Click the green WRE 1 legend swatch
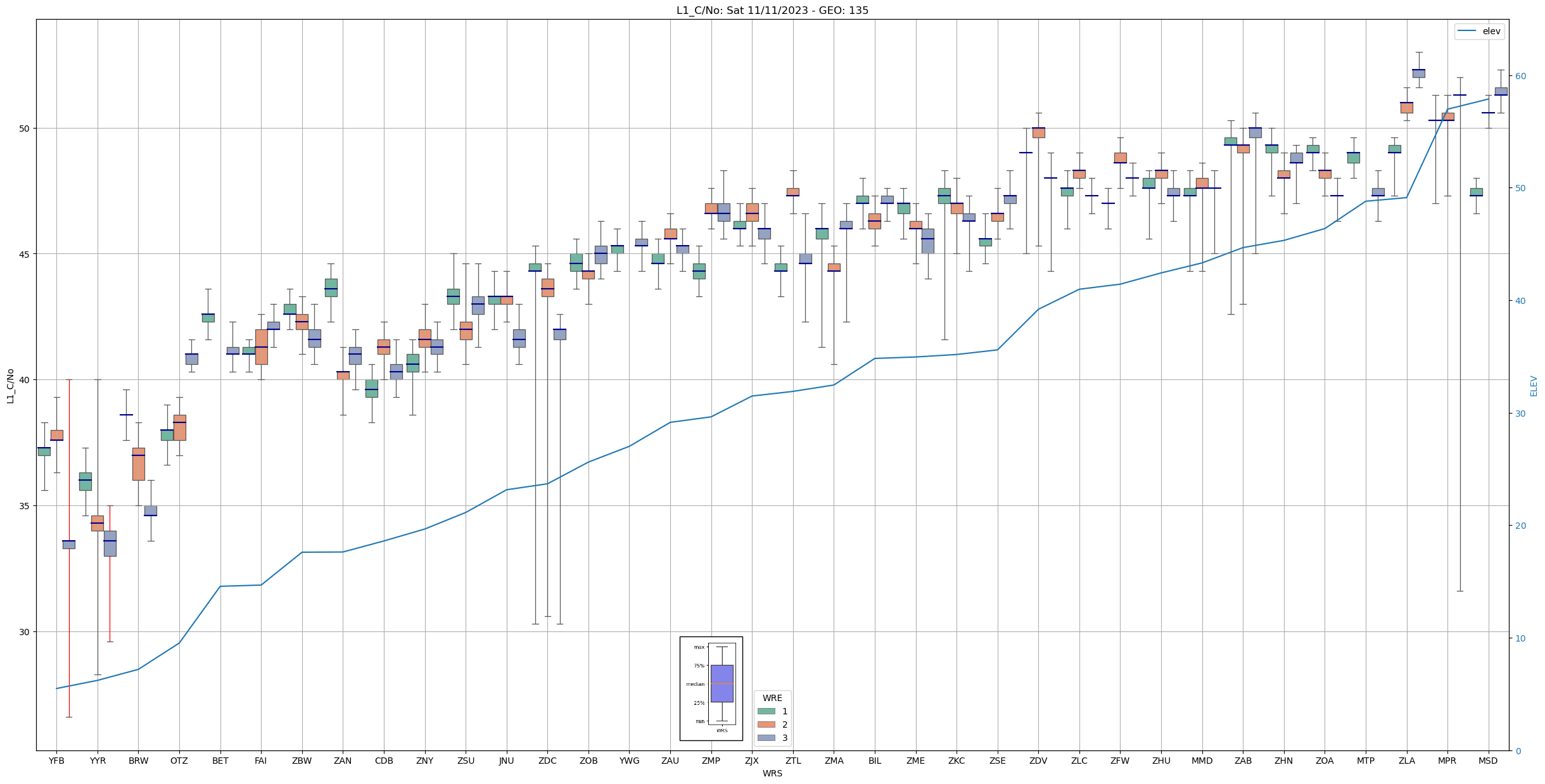Viewport: 1545px width, 784px height. [766, 711]
